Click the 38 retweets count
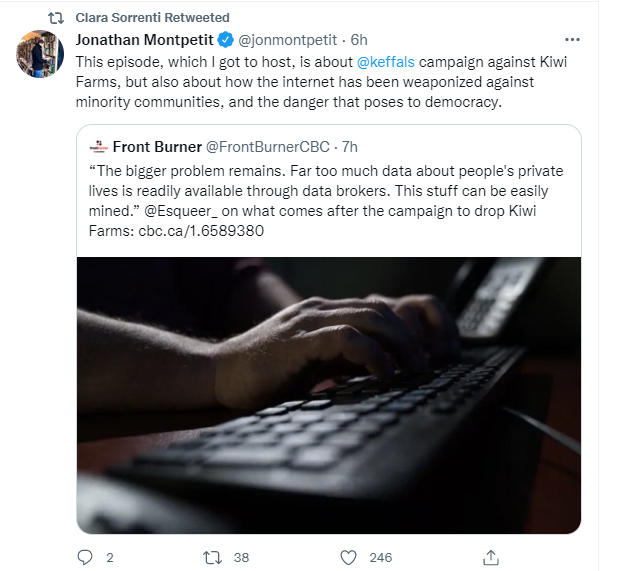The image size is (617, 571). [241, 557]
